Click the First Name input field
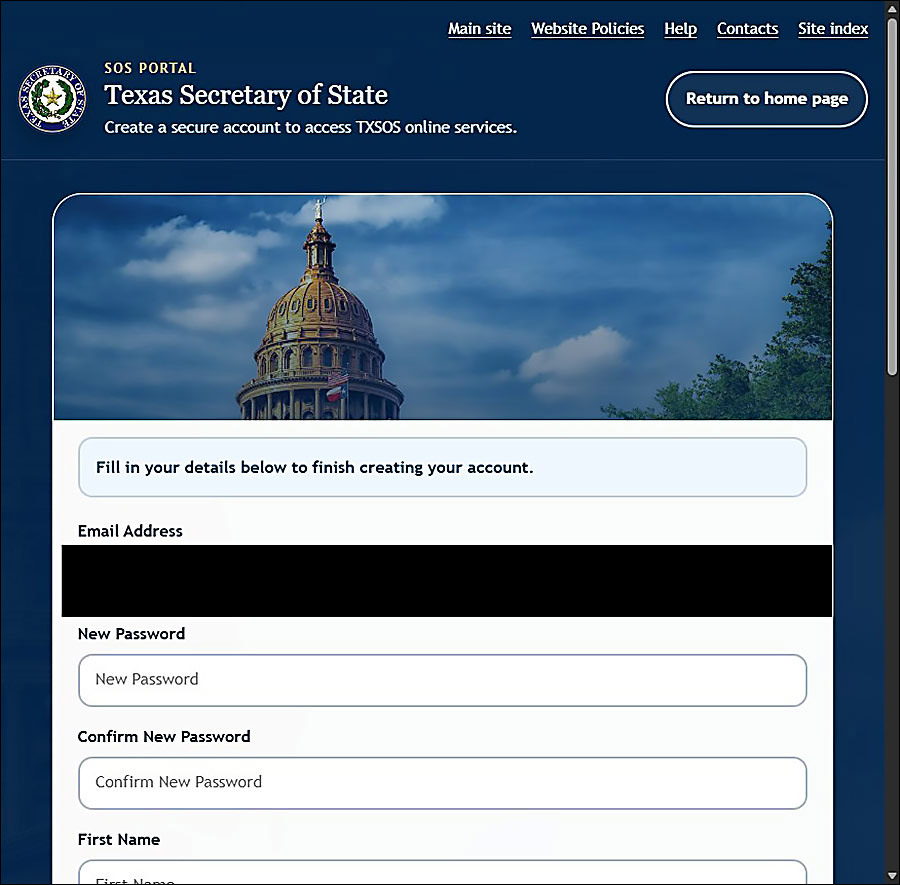This screenshot has width=900, height=885. pos(442,872)
